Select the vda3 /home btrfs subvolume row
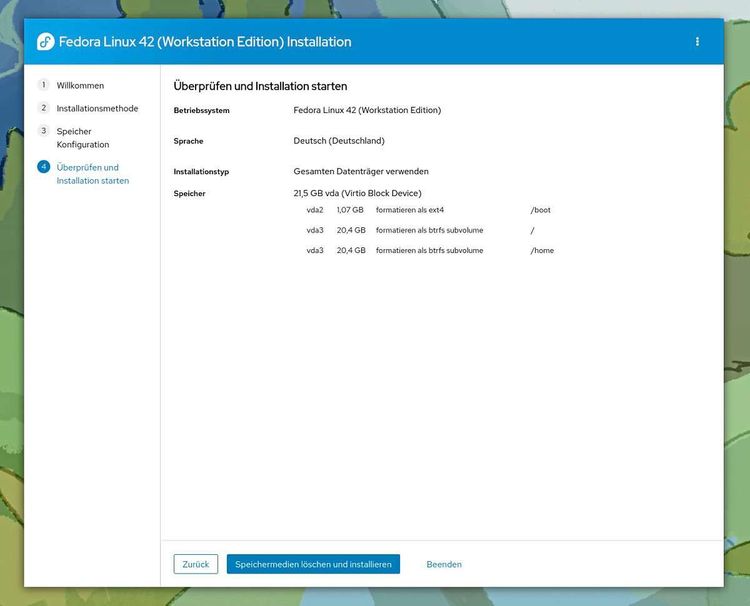This screenshot has height=606, width=750. [x=428, y=250]
